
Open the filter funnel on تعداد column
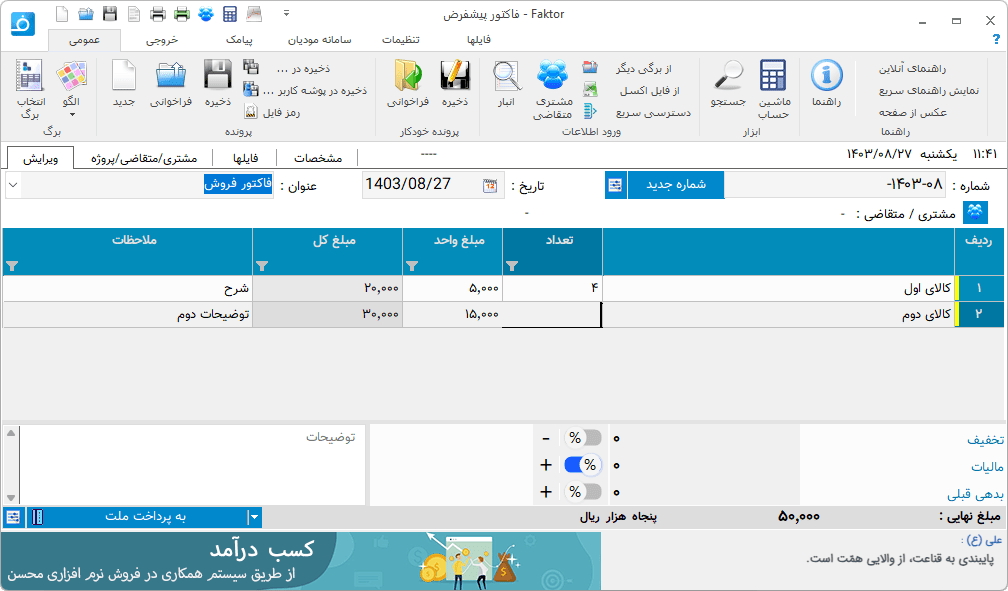pyautogui.click(x=513, y=264)
